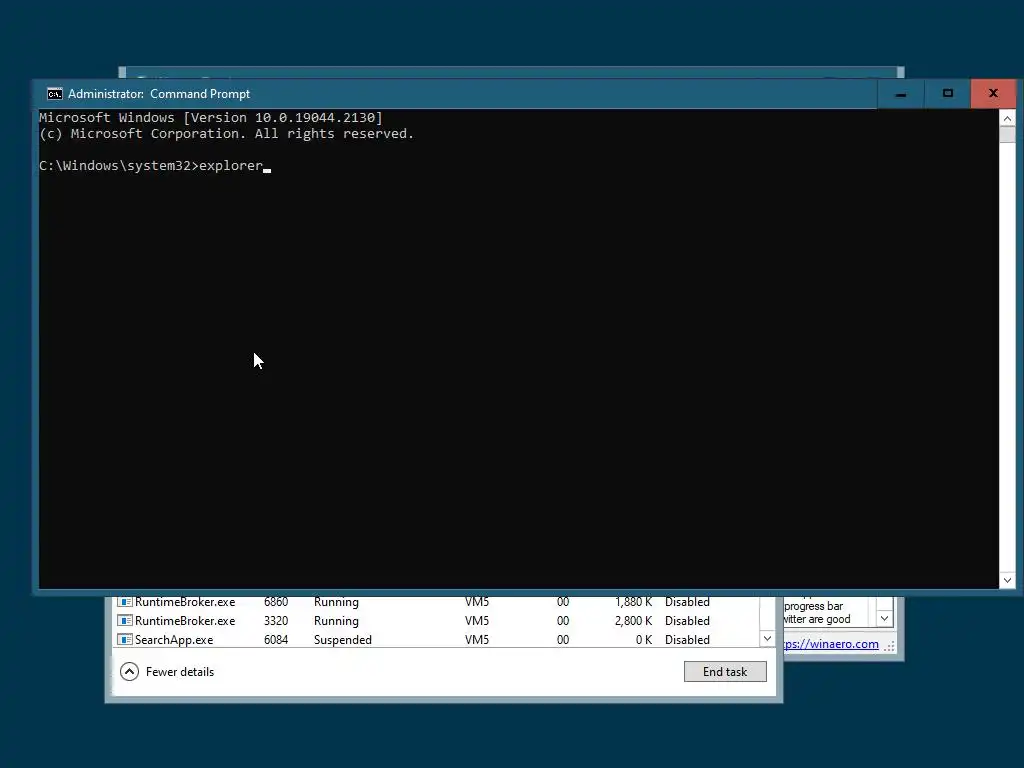
Task: Collapse Task Manager via Fewer details arrow
Action: tap(129, 671)
